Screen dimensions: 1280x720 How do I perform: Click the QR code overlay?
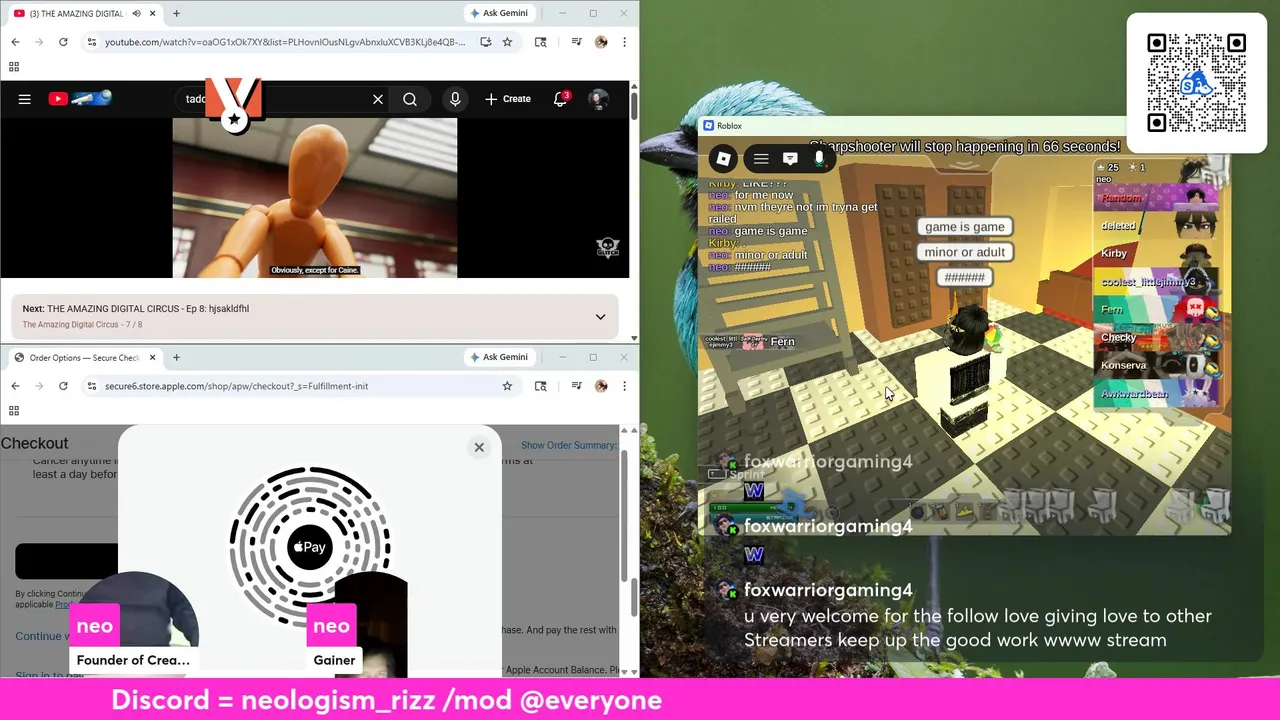pyautogui.click(x=1196, y=83)
